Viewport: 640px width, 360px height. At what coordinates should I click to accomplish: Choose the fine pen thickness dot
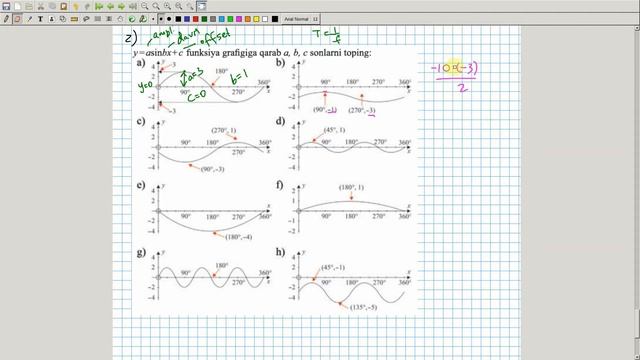pos(153,19)
